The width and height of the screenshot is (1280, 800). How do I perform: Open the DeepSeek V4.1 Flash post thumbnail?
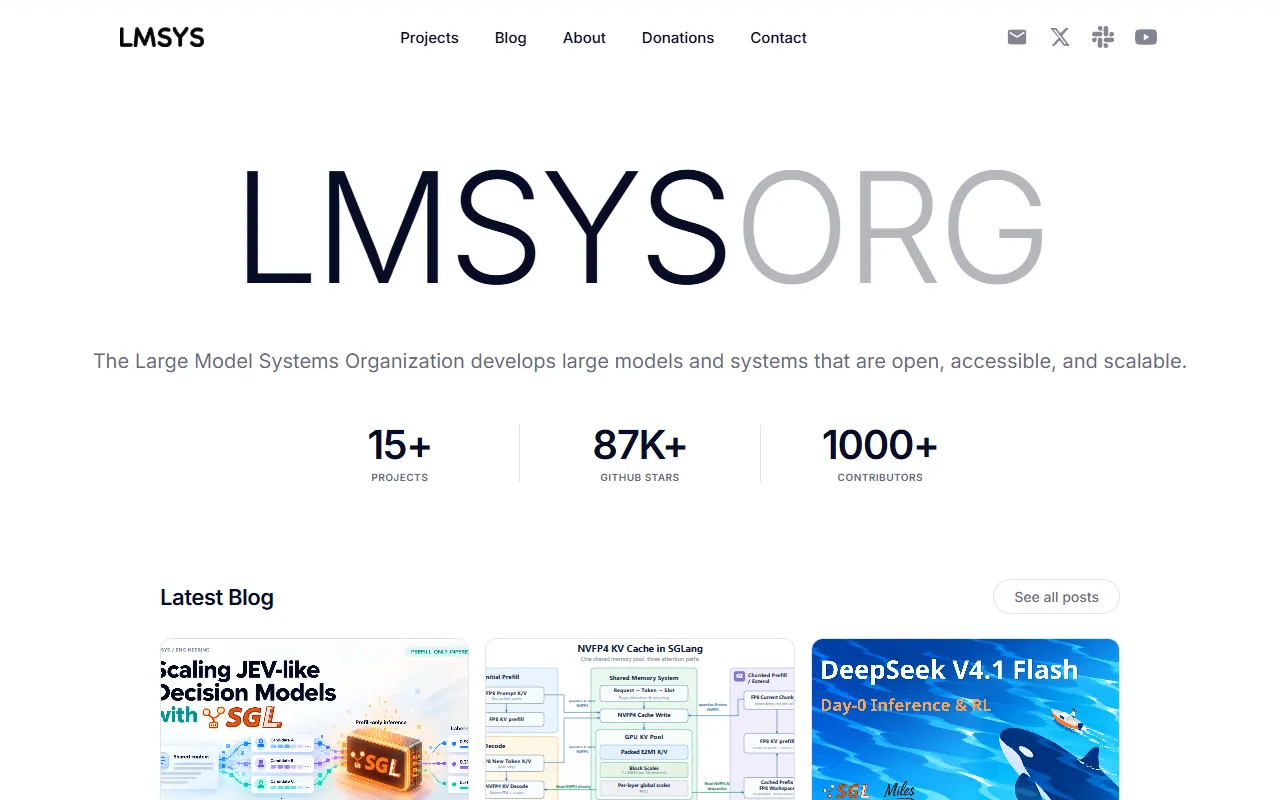click(x=965, y=719)
